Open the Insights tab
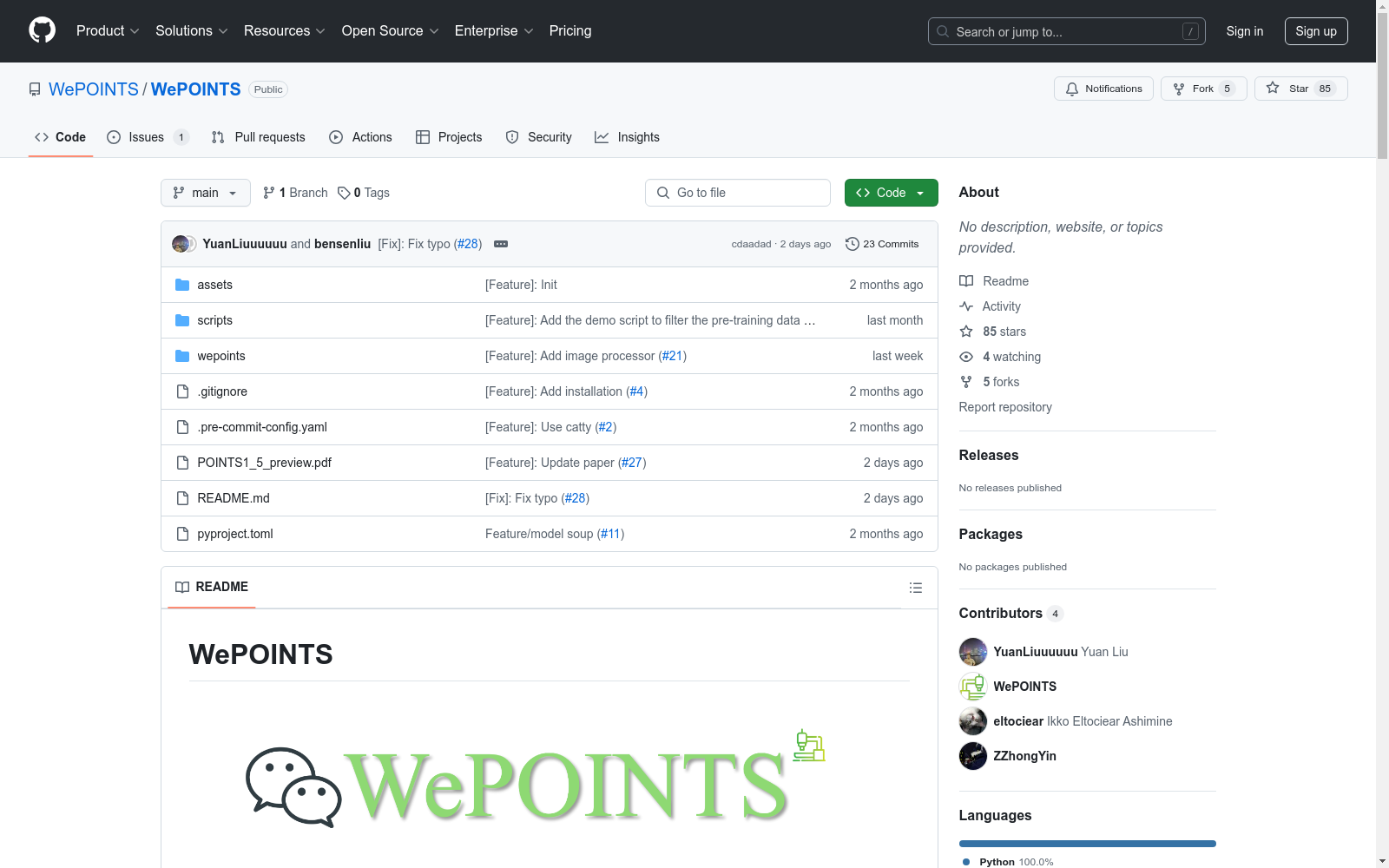Screen dimensions: 1389x868 627,137
